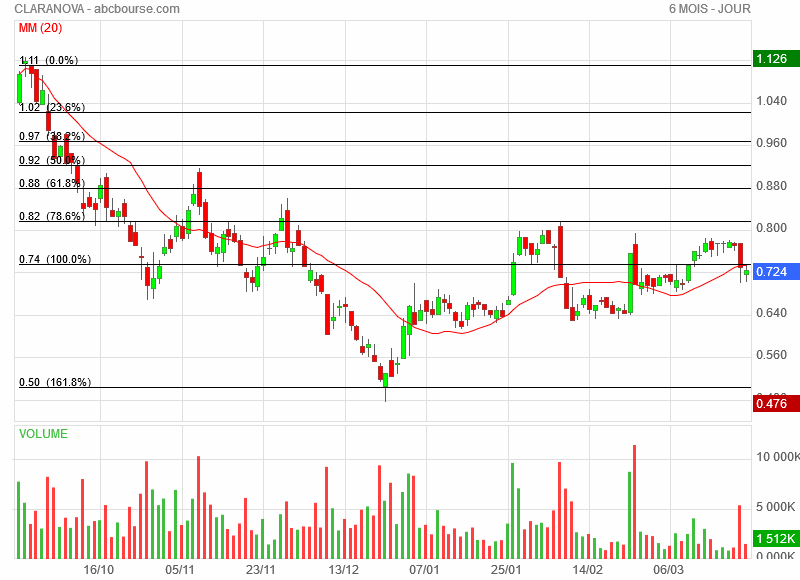Click the 0.960 price axis value

(771, 143)
